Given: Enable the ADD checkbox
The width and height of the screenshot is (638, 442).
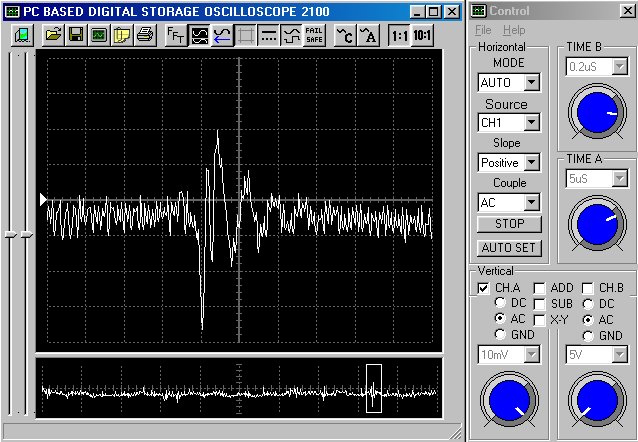Looking at the screenshot, I should tap(540, 288).
